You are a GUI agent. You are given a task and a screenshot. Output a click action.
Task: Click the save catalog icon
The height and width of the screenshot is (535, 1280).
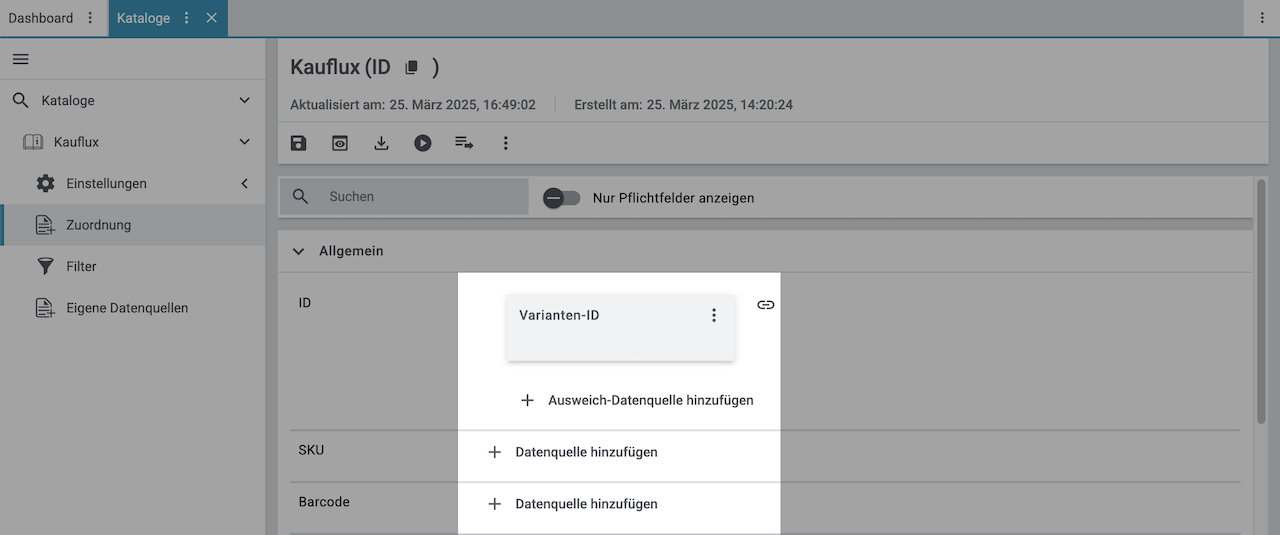[298, 143]
